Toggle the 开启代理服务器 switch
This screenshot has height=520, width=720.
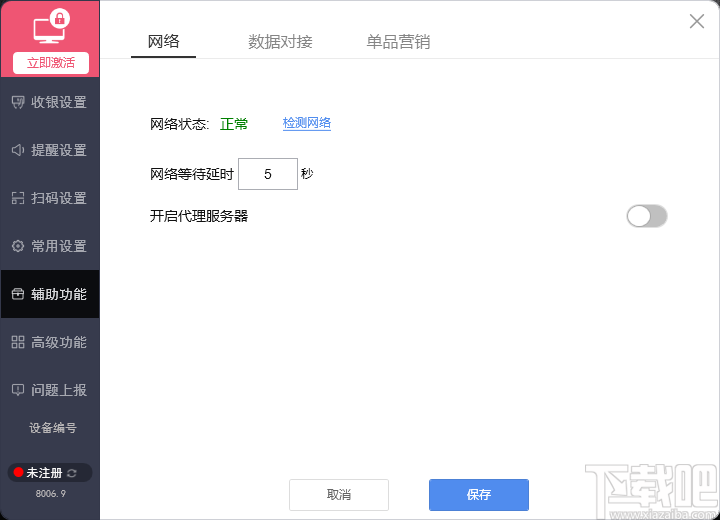(x=647, y=216)
